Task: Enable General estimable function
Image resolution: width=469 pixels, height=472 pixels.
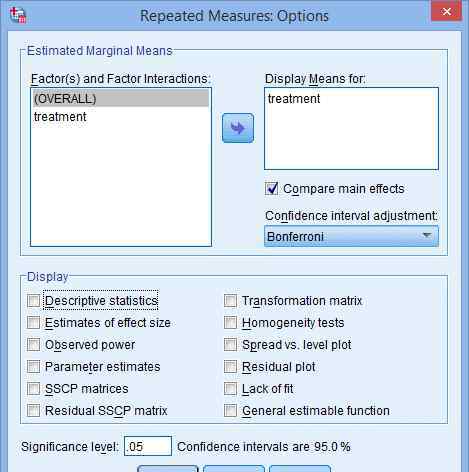Action: [x=230, y=411]
